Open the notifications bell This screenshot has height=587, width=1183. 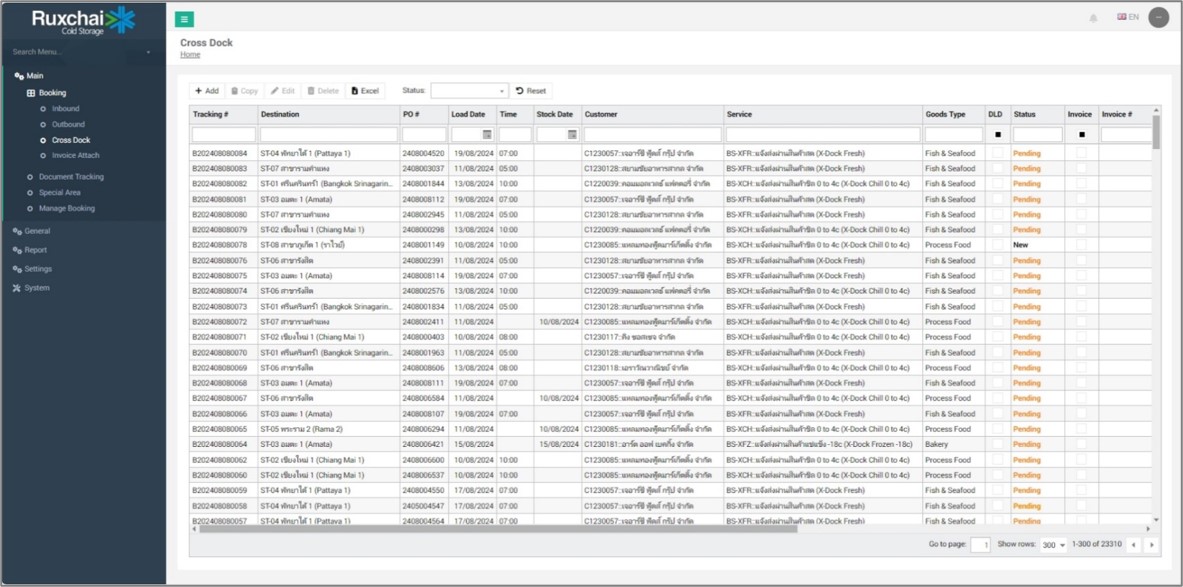[x=1093, y=18]
